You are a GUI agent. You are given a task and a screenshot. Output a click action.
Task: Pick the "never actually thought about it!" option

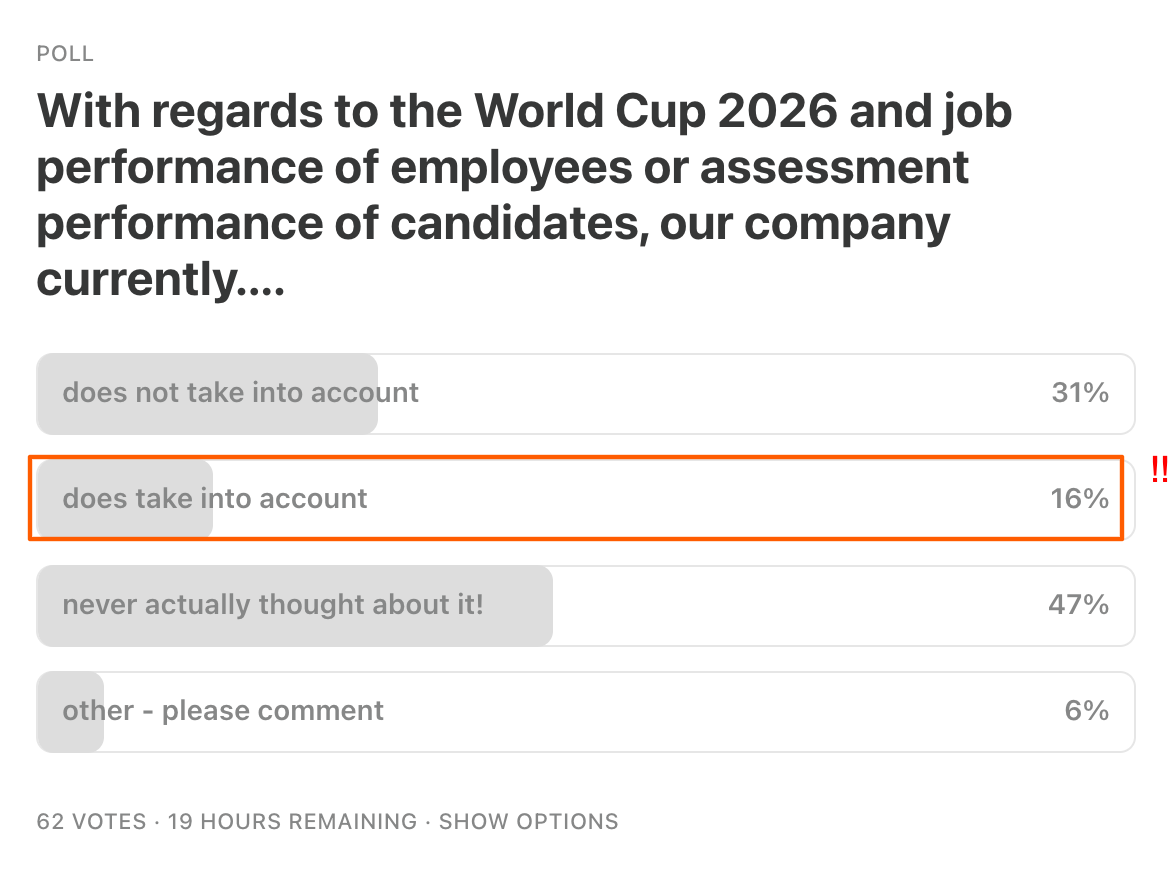(586, 605)
